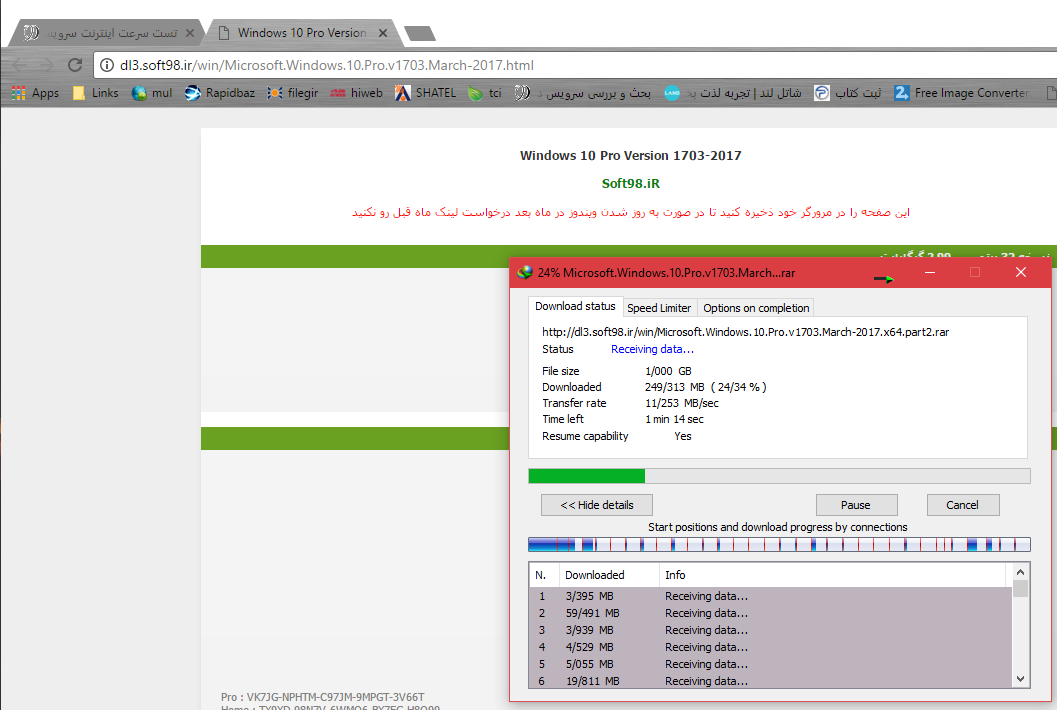The height and width of the screenshot is (710, 1057).
Task: Open the ثبت کتاب bookmark
Action: [847, 93]
